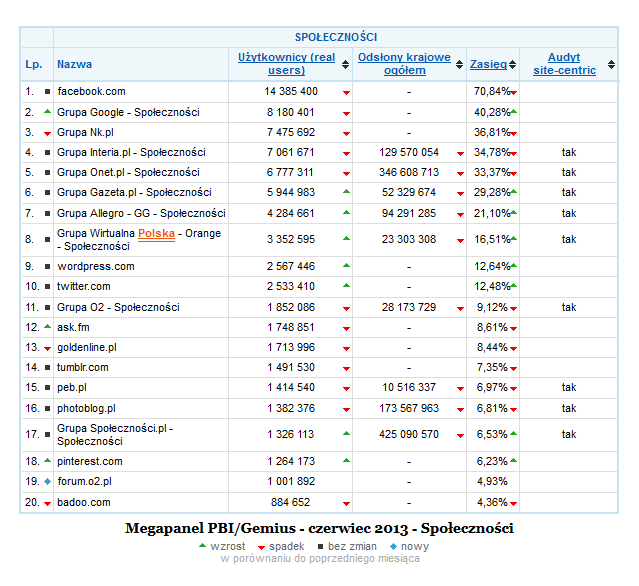Click red down arrow beside Grupa Nk.pl rank
This screenshot has width=639, height=586.
coord(47,133)
